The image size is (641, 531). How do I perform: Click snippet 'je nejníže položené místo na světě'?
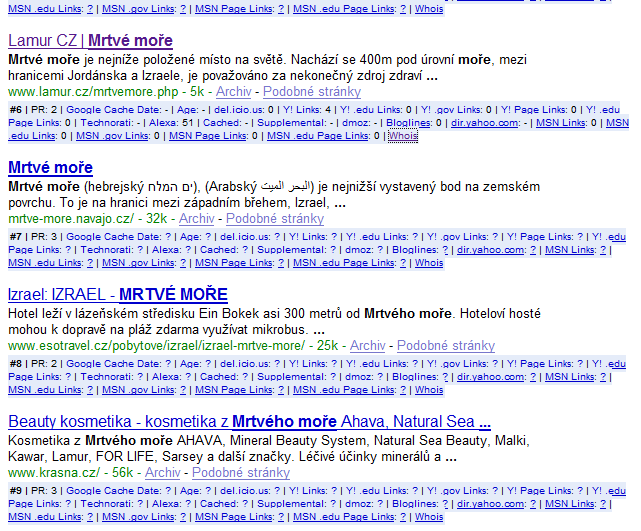coord(184,60)
